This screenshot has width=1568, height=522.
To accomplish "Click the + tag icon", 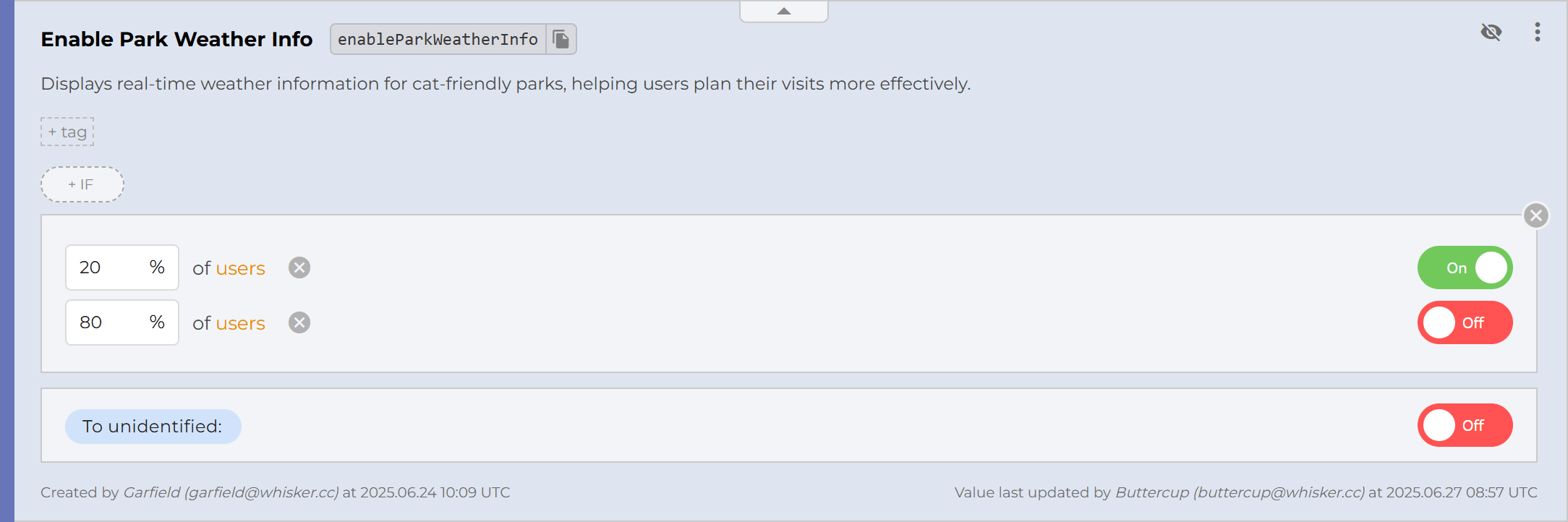I will click(67, 132).
